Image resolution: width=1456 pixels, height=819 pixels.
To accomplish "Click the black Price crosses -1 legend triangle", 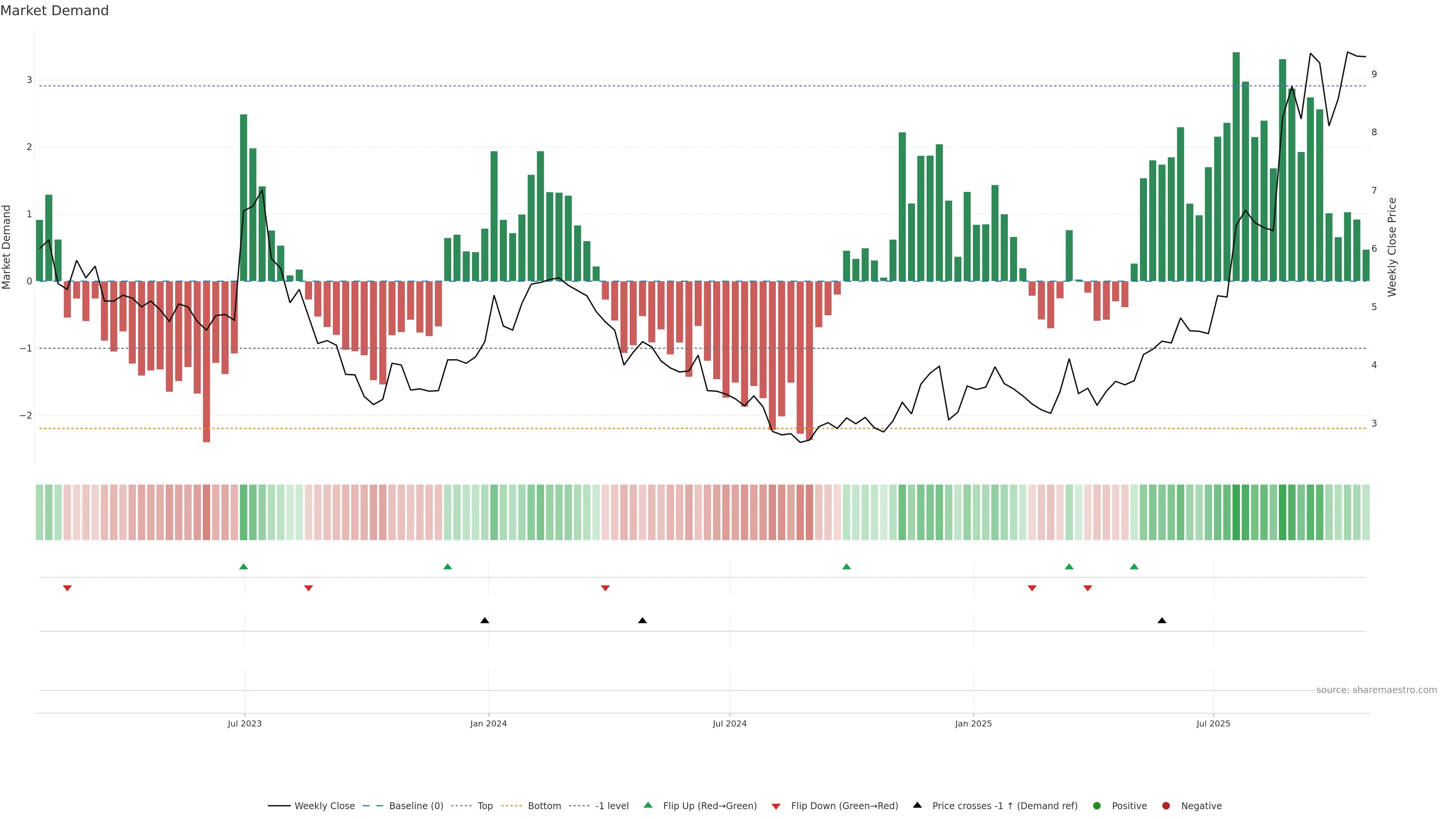I will (917, 805).
